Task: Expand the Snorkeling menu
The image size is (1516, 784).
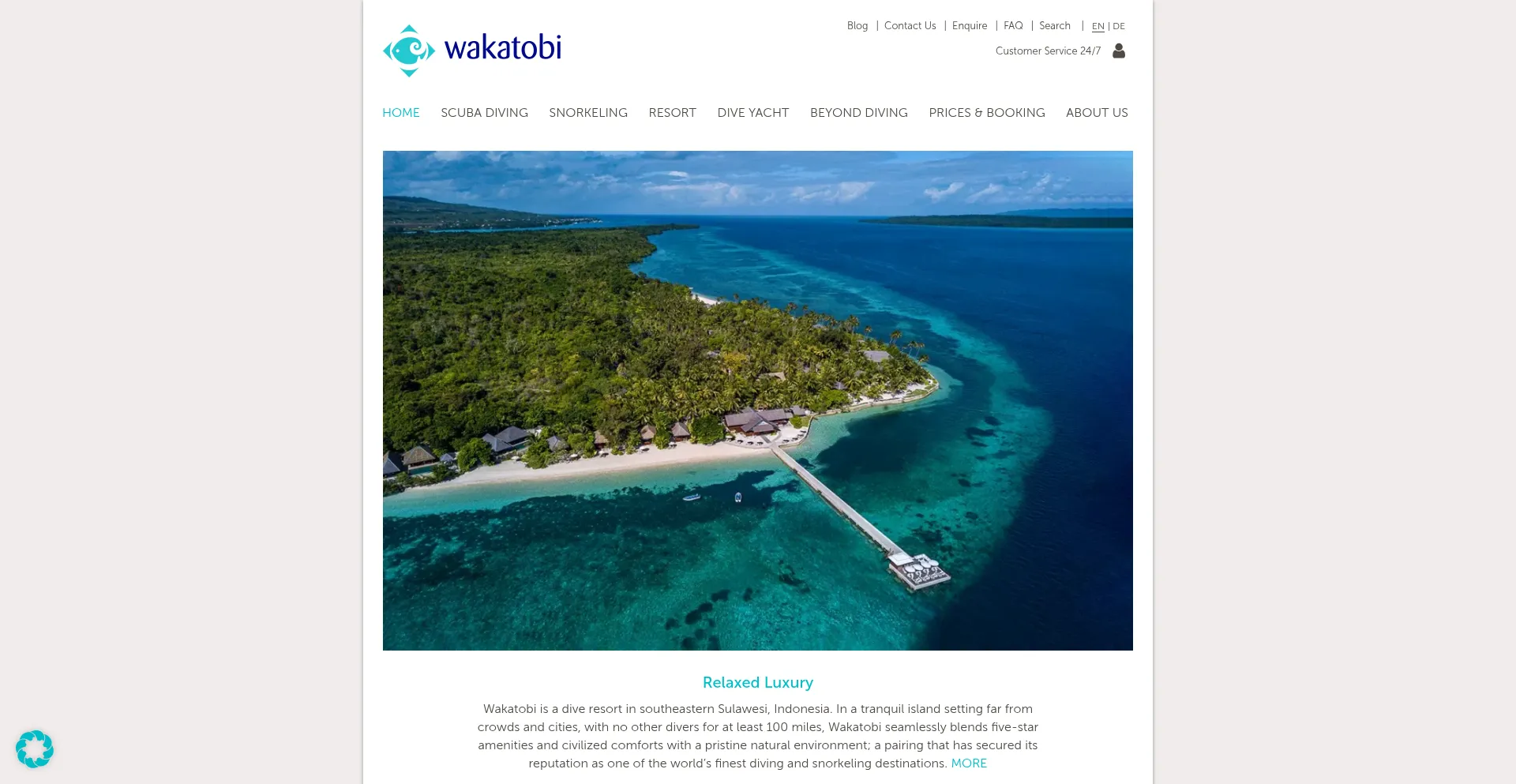Action: 588,113
